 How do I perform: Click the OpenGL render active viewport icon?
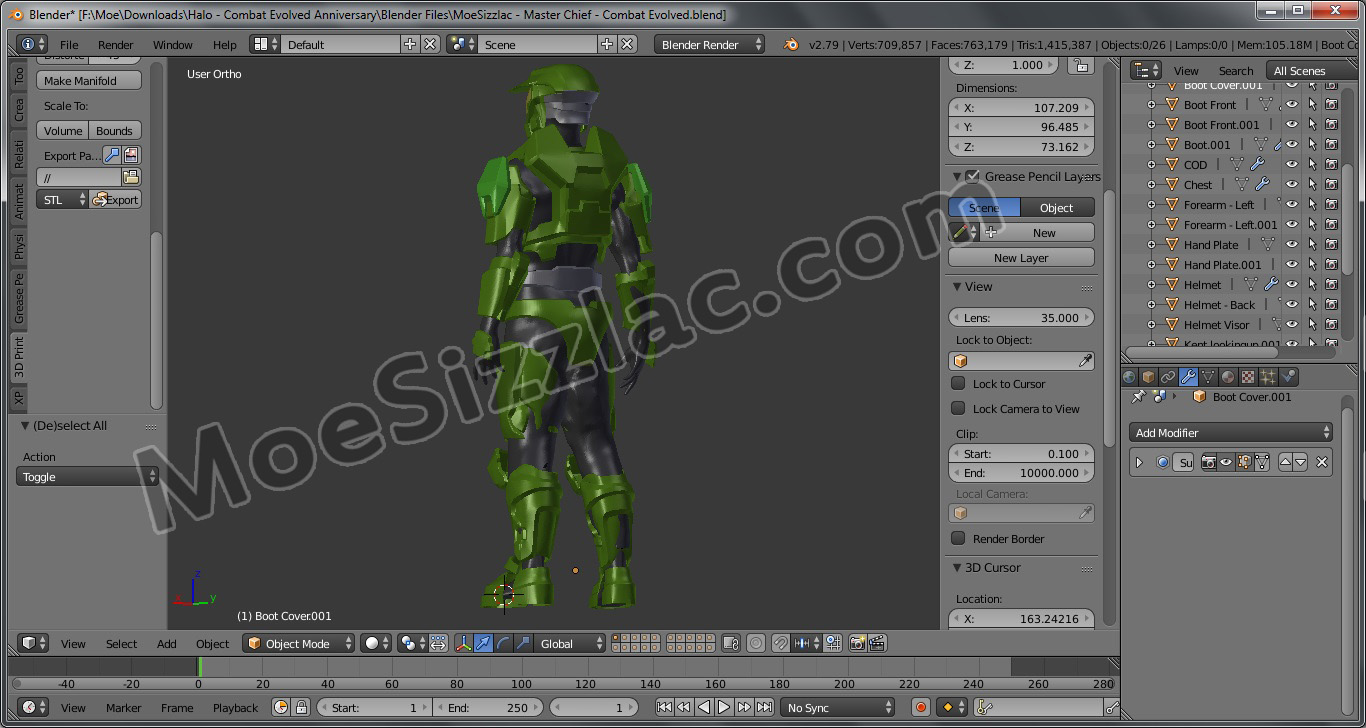tap(857, 643)
